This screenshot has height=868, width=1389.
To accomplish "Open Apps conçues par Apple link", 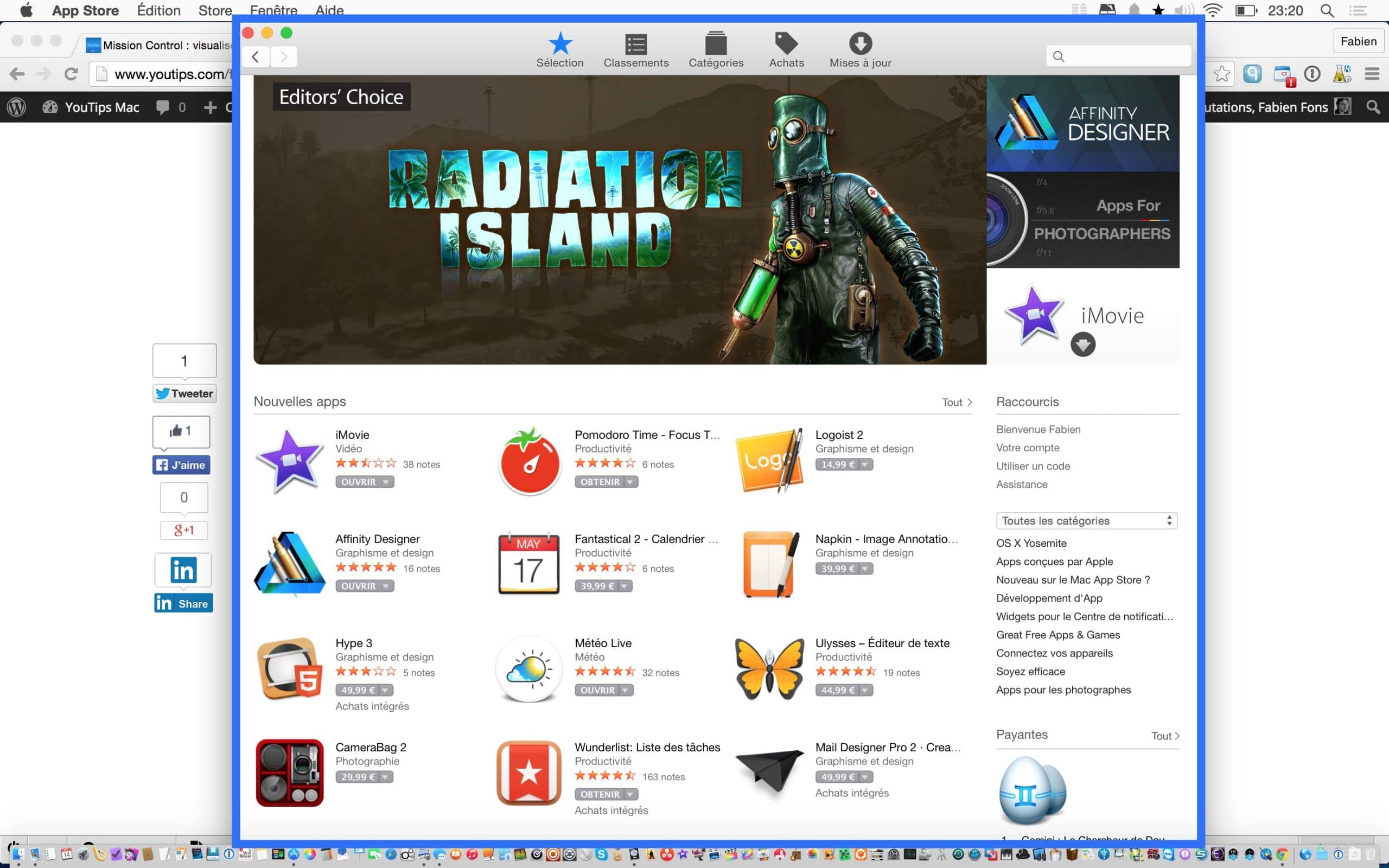I will pyautogui.click(x=1054, y=561).
